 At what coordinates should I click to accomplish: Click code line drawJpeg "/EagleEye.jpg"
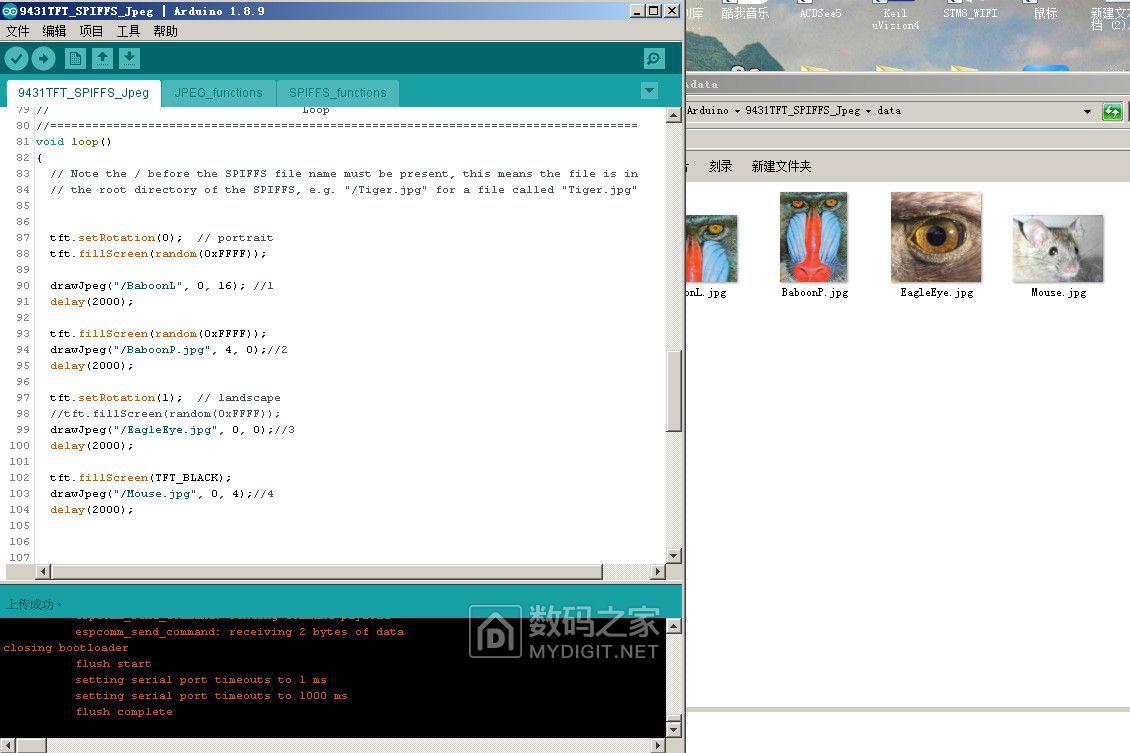click(172, 430)
